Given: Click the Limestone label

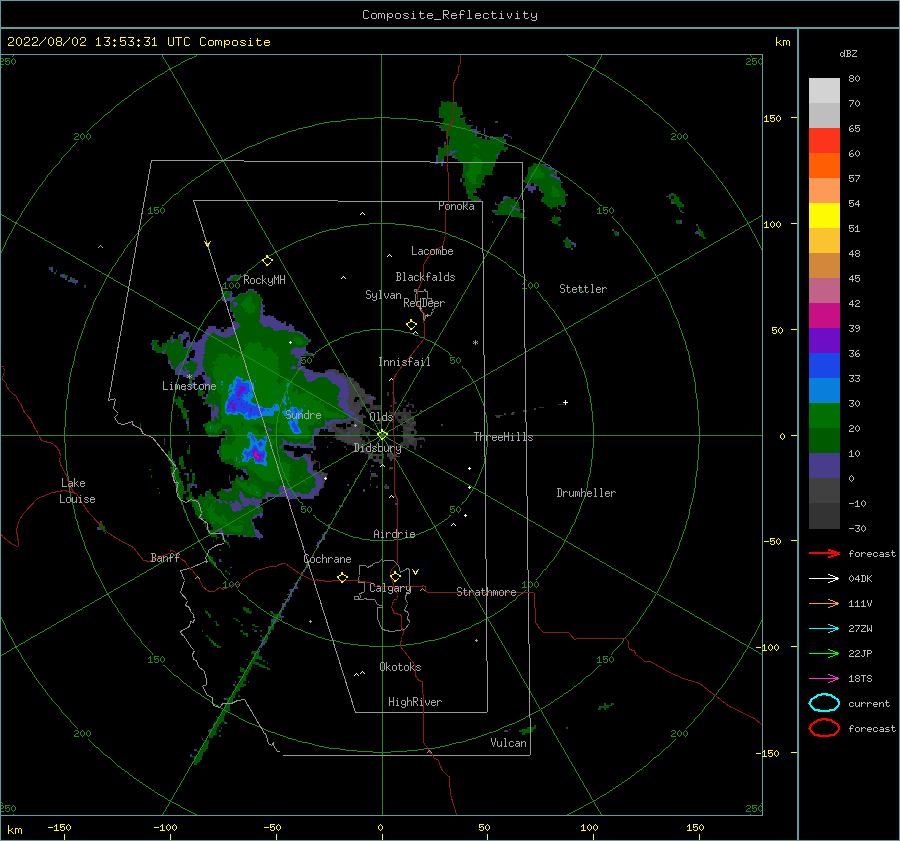Looking at the screenshot, I should click(x=189, y=386).
